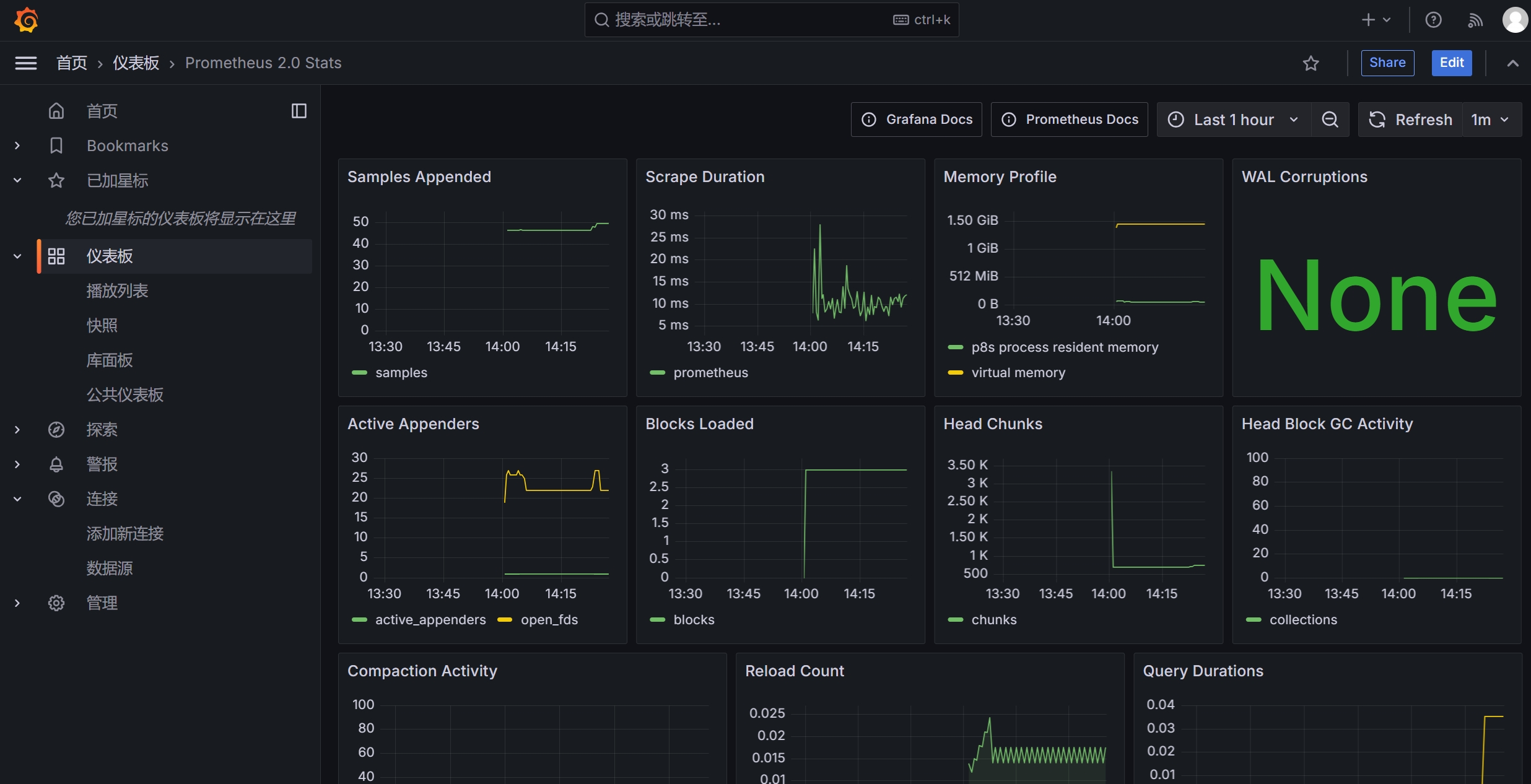Click the zoom out time range icon

[x=1330, y=120]
